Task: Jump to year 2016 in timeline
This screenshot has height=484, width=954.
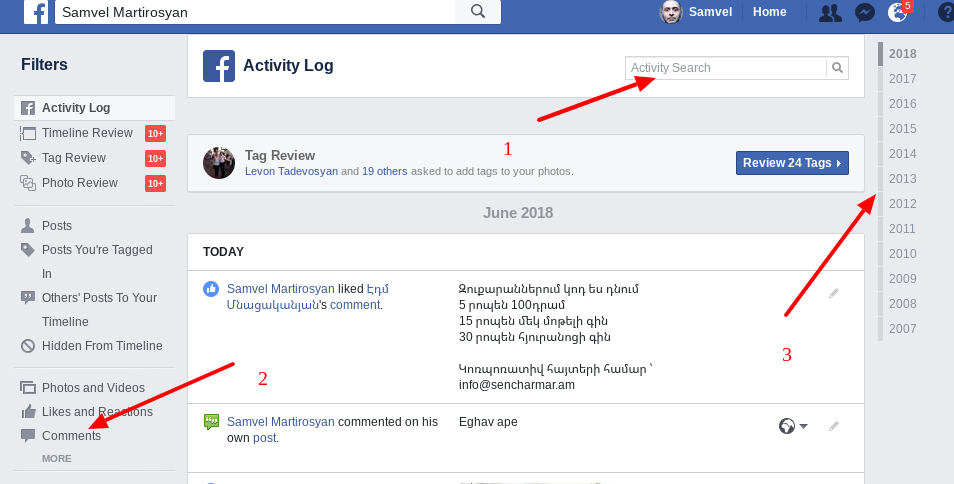Action: pos(902,103)
